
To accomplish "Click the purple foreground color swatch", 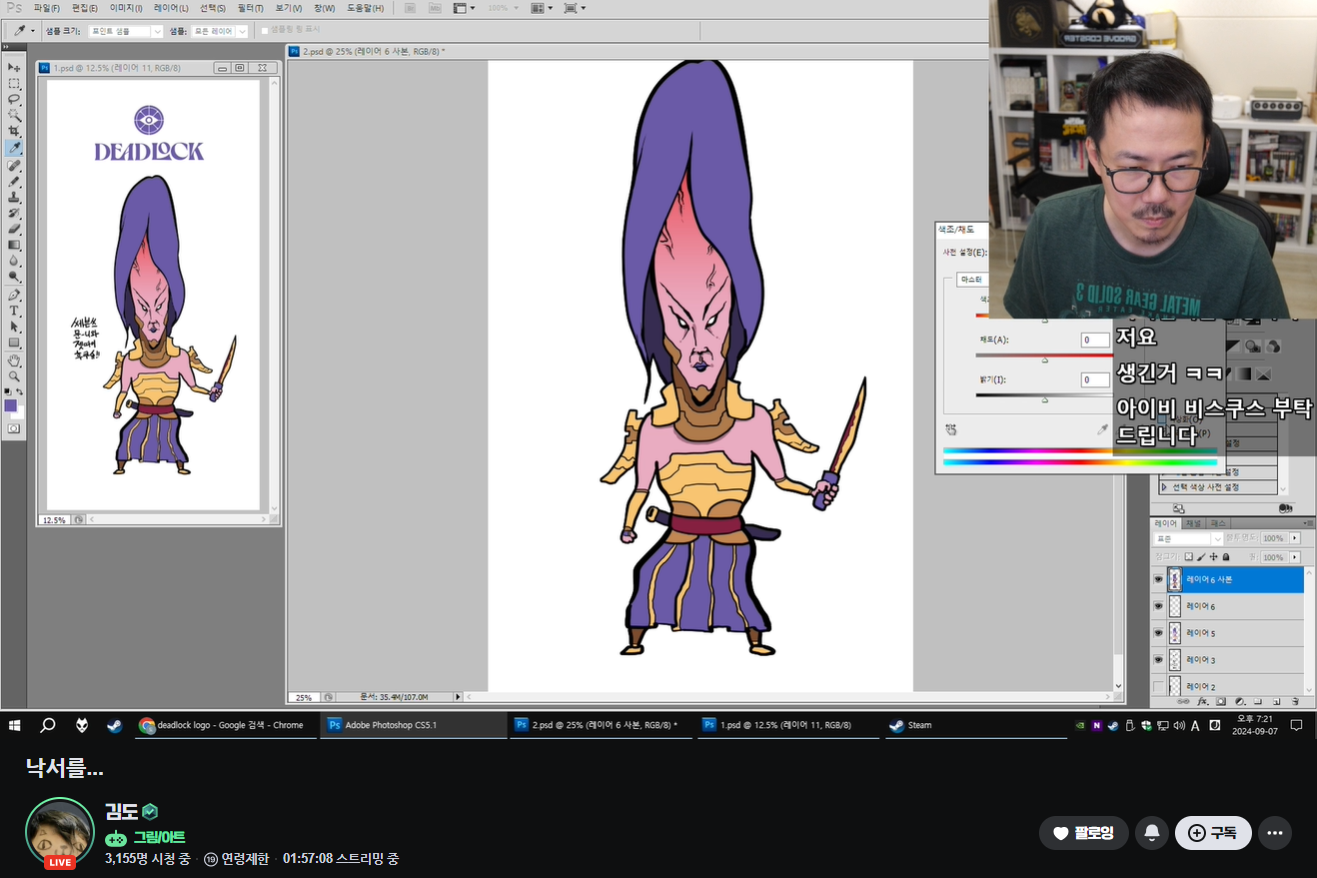I will click(10, 406).
